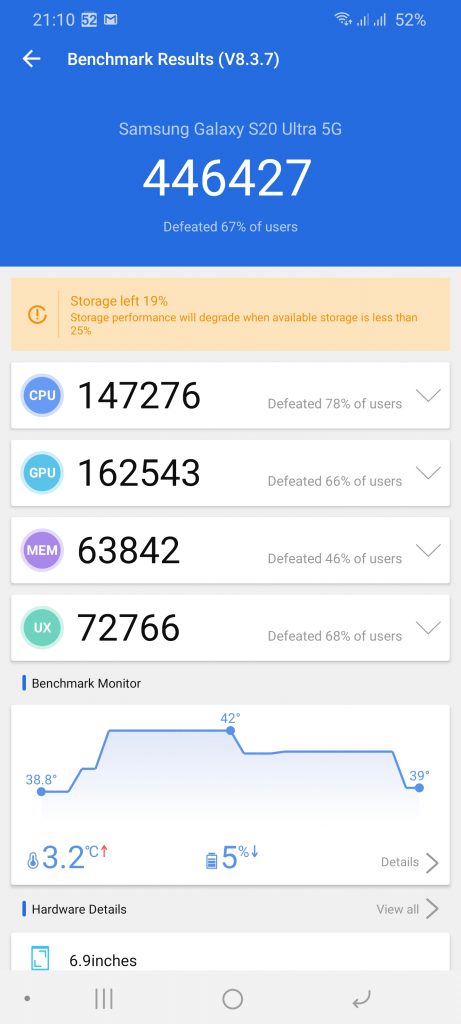Tap the Storage left 19% warning banner
This screenshot has width=461, height=1024.
(230, 315)
